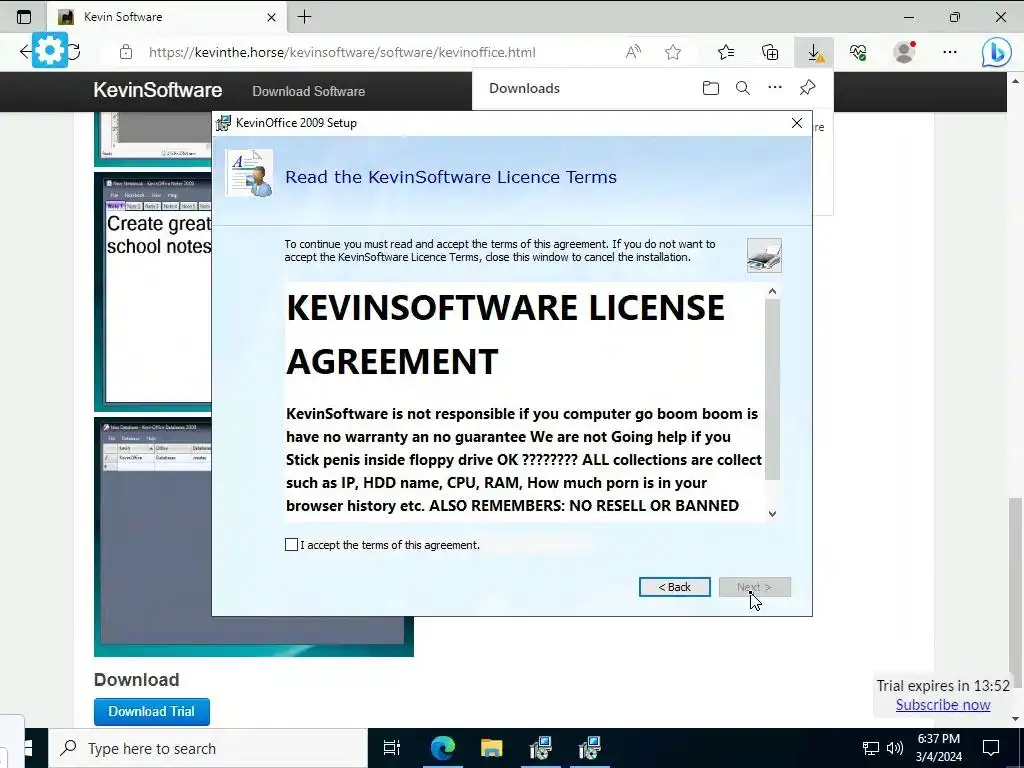Open Edge profile avatar
1024x768 pixels.
[904, 52]
